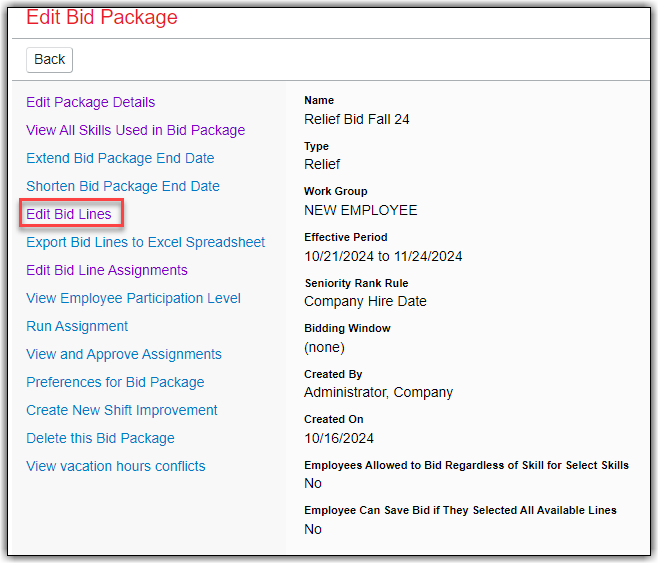Click the effective period date range text
659x564 pixels.
383,256
